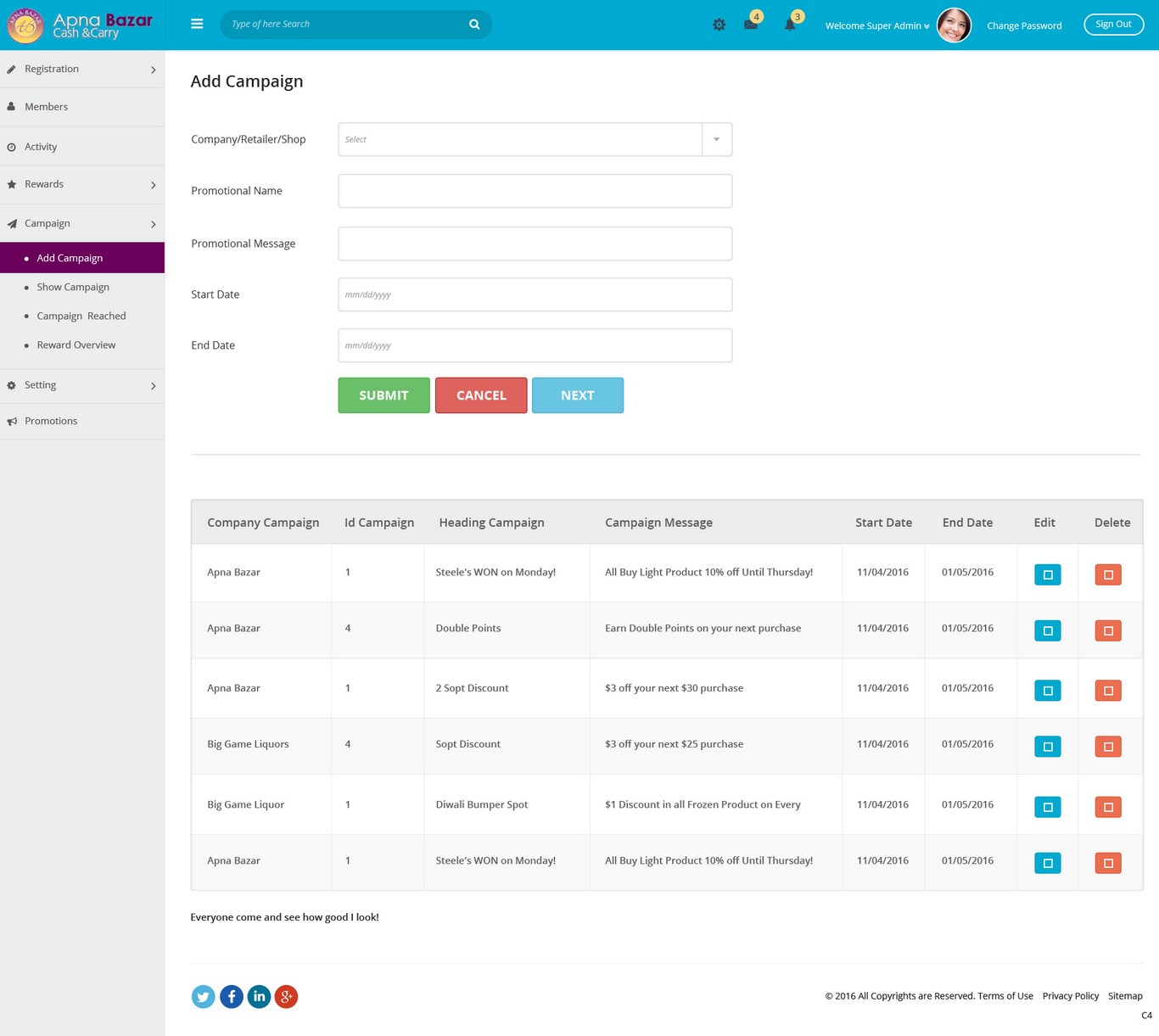This screenshot has width=1159, height=1036.
Task: Open the Terms of Use link
Action: tap(1005, 996)
